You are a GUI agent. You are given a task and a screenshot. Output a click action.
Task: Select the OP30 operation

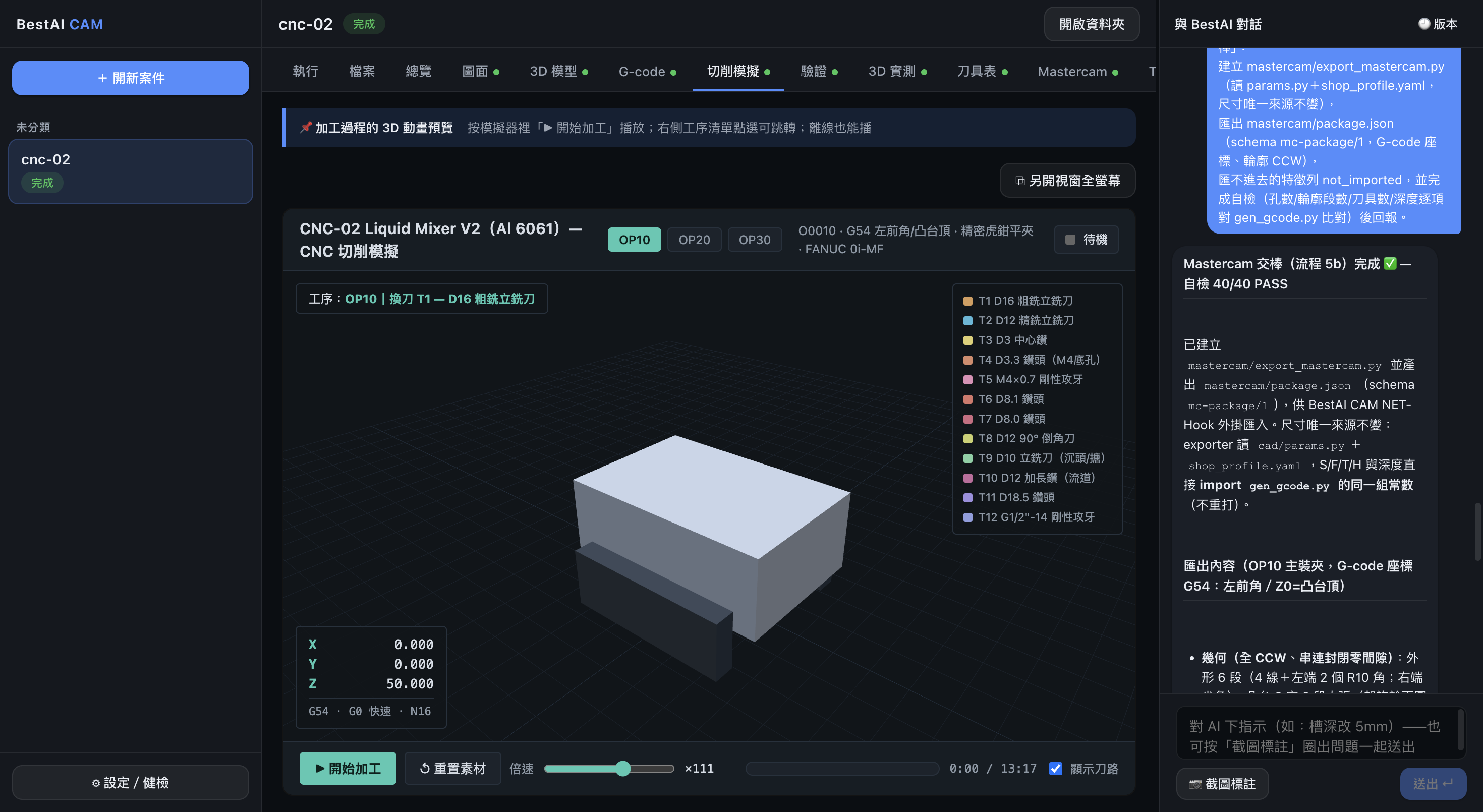pyautogui.click(x=754, y=240)
